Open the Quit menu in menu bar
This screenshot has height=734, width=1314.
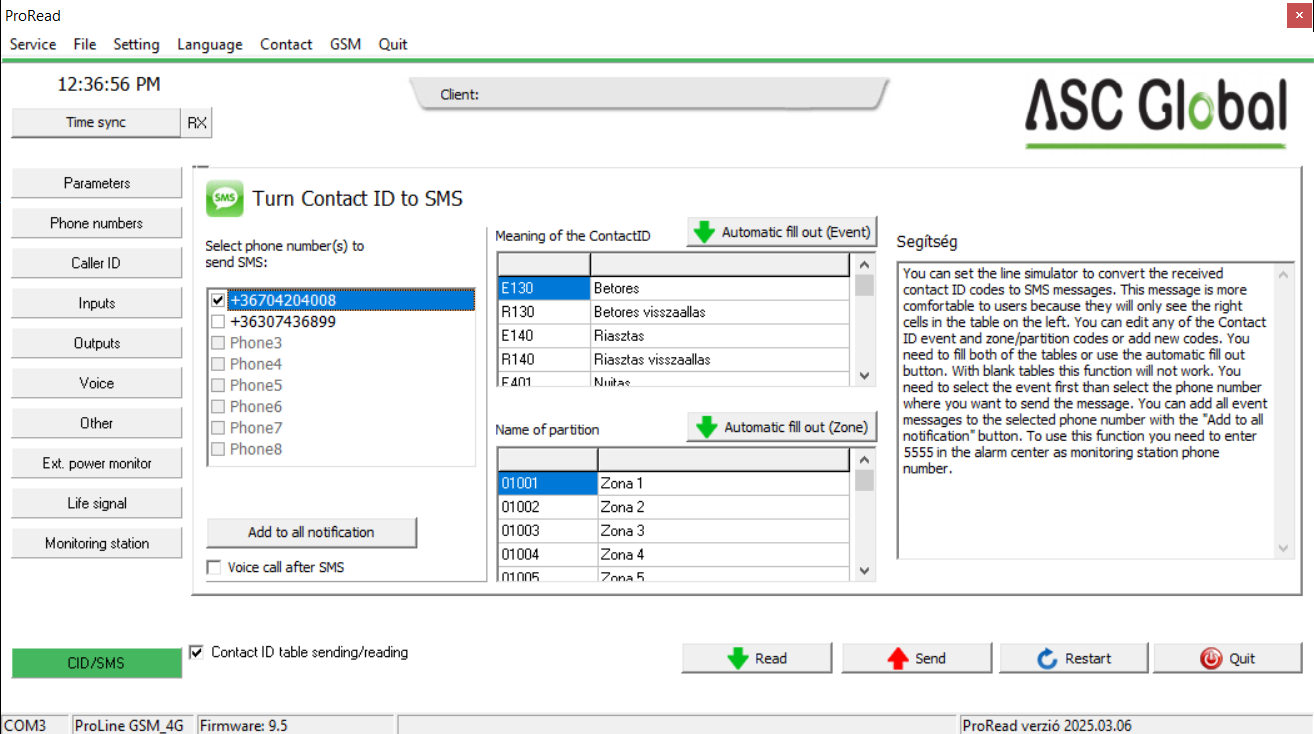[393, 44]
